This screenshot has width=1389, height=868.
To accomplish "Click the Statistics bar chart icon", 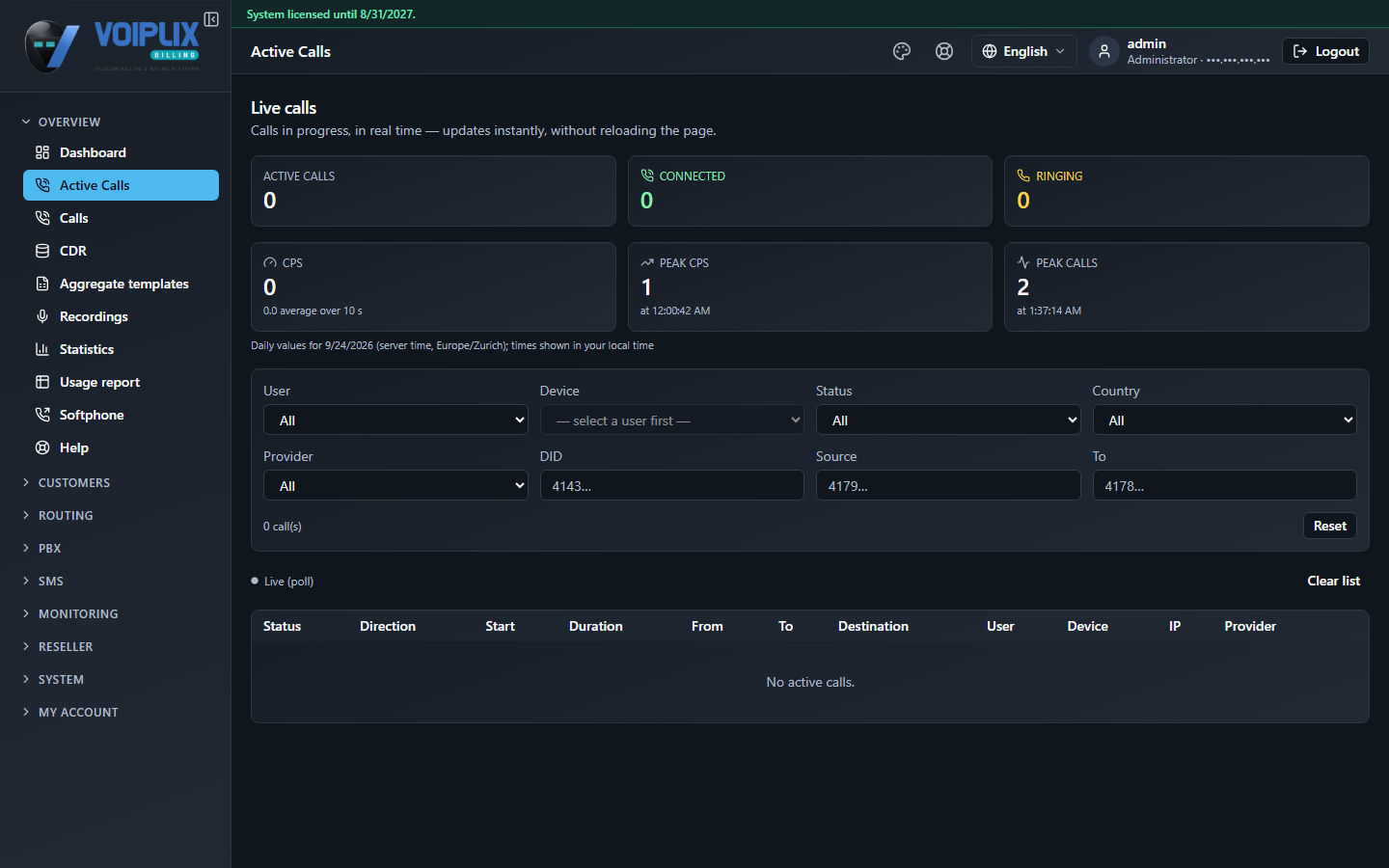I will click(42, 349).
